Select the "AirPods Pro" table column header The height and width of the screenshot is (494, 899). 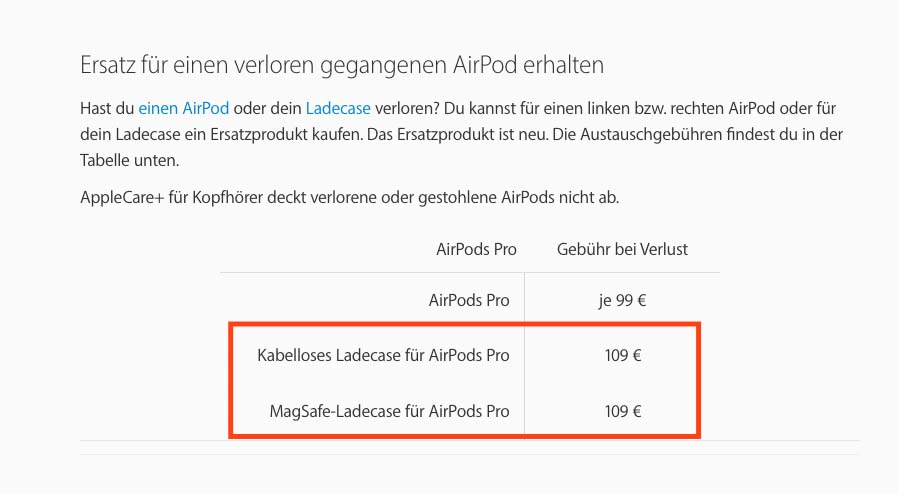coord(476,249)
